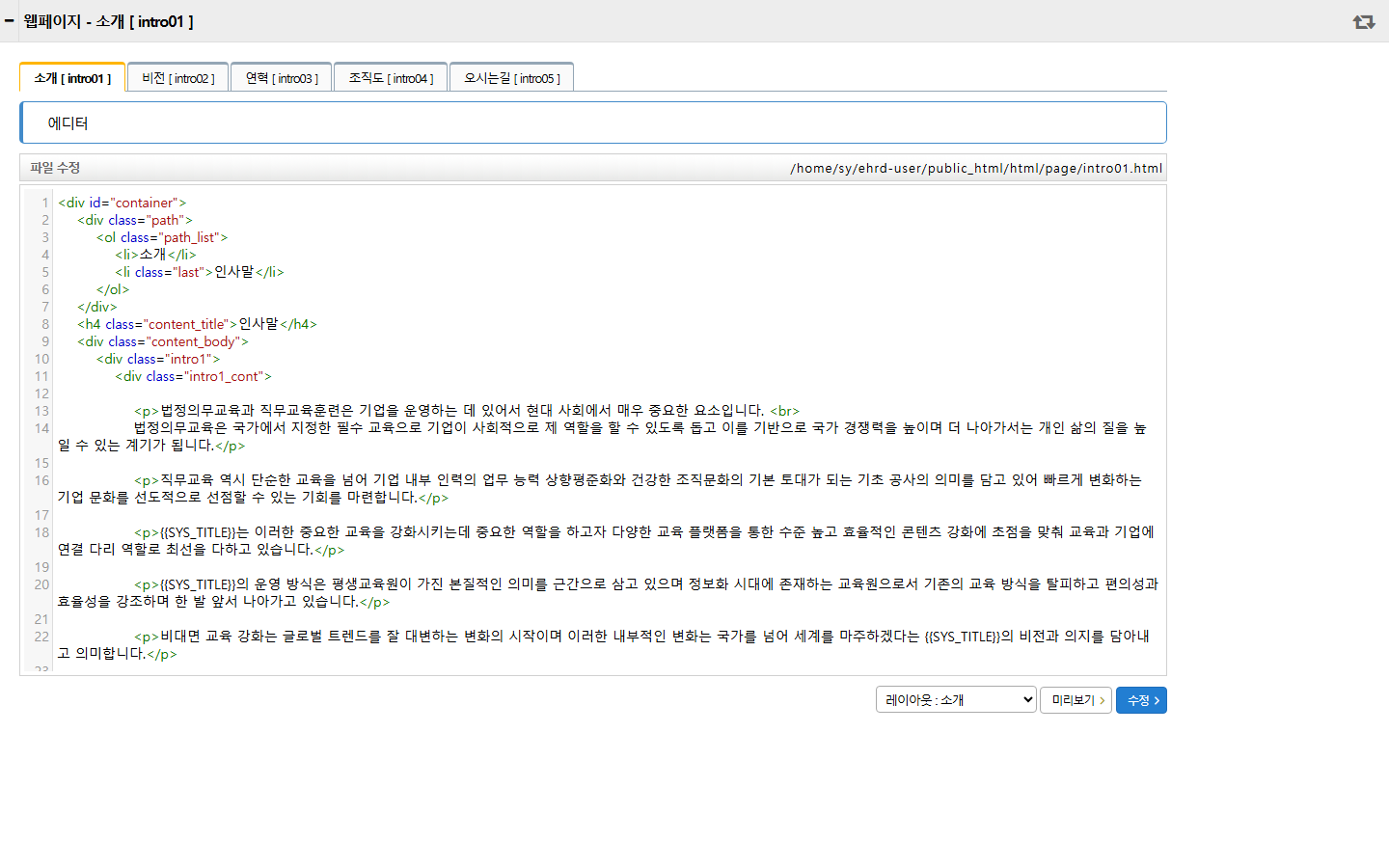Collapse the 웹페이지 panel with minus icon
The image size is (1389, 868).
point(9,20)
